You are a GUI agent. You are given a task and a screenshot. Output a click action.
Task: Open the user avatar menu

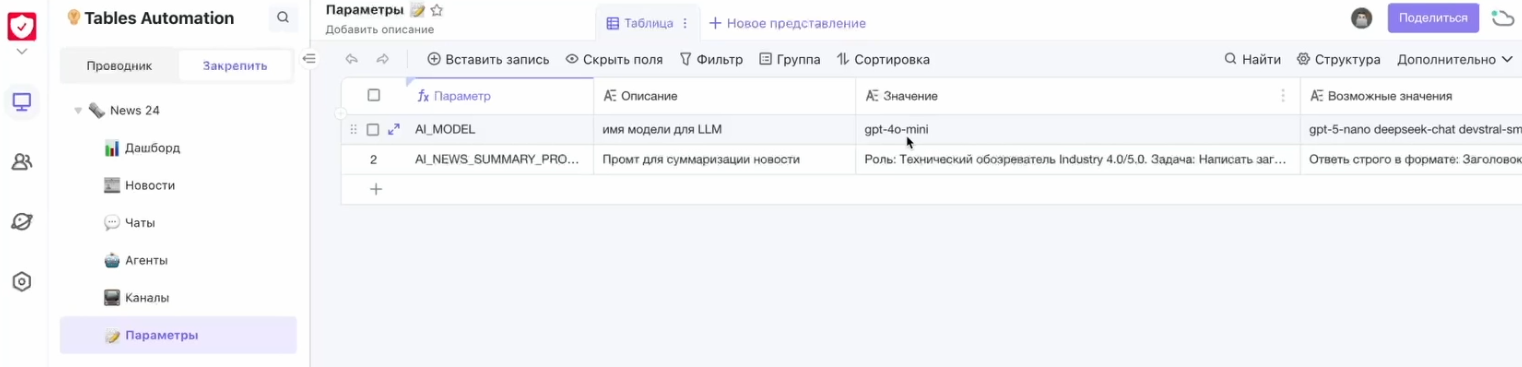tap(1361, 18)
